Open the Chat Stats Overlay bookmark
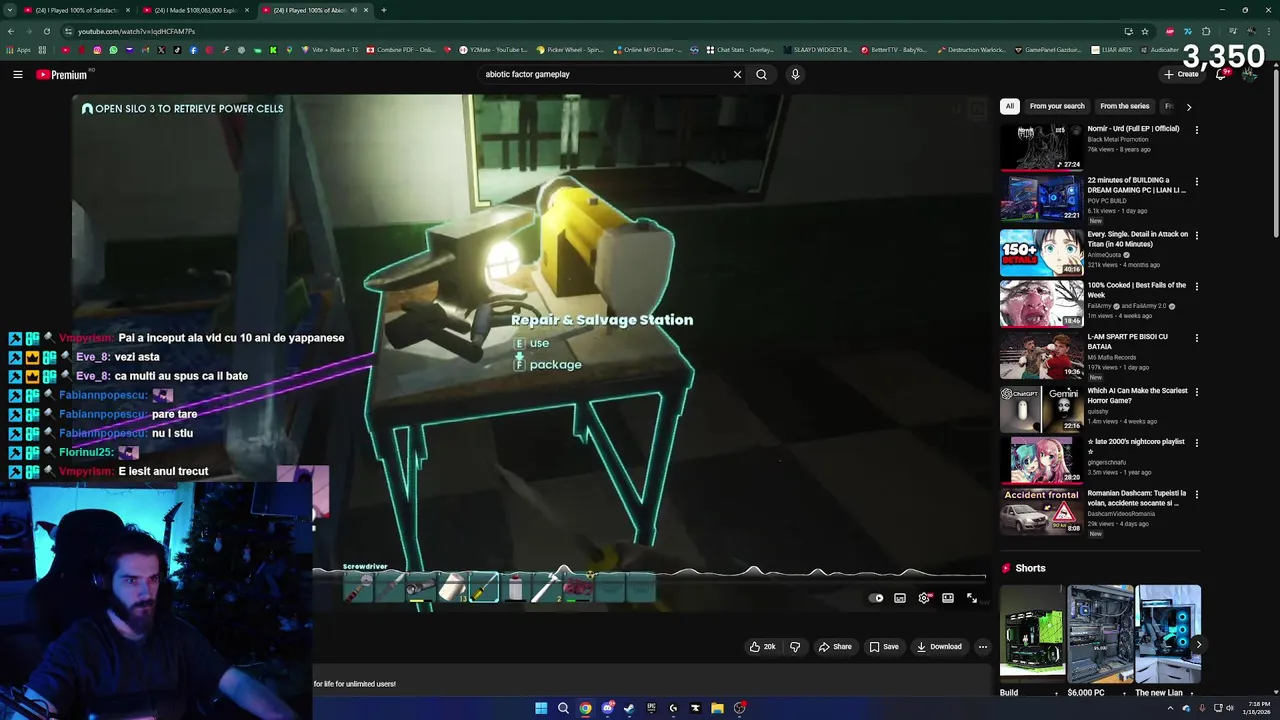The image size is (1280, 720). click(740, 50)
